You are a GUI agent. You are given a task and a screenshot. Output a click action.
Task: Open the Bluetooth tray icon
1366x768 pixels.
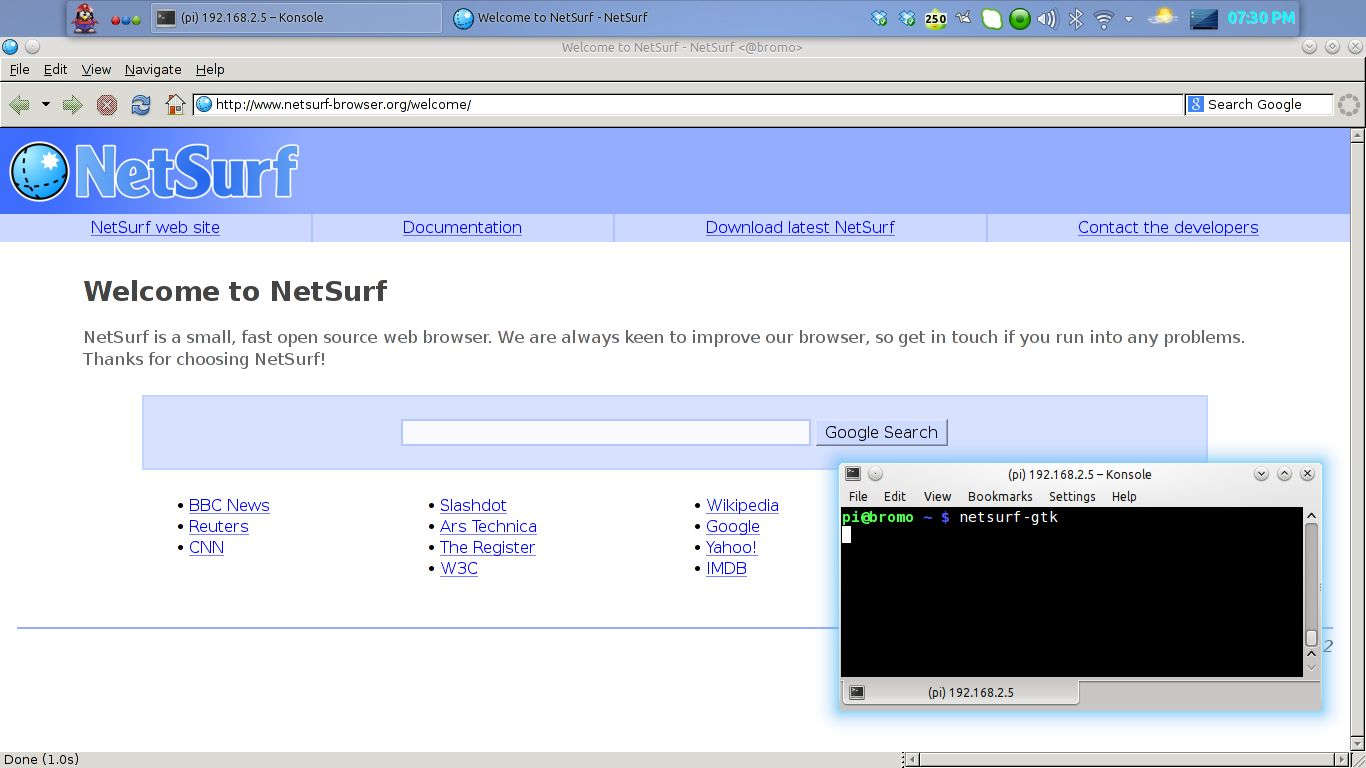[x=1076, y=18]
